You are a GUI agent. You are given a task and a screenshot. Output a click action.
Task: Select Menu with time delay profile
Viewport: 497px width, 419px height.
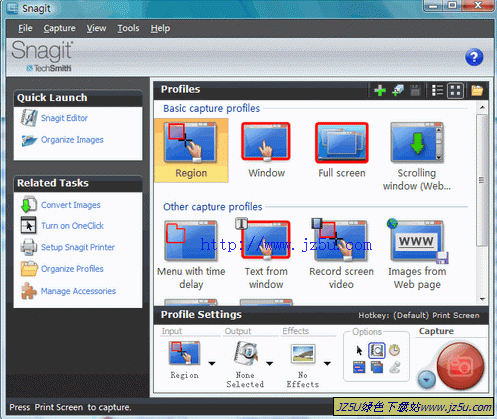[x=191, y=255]
